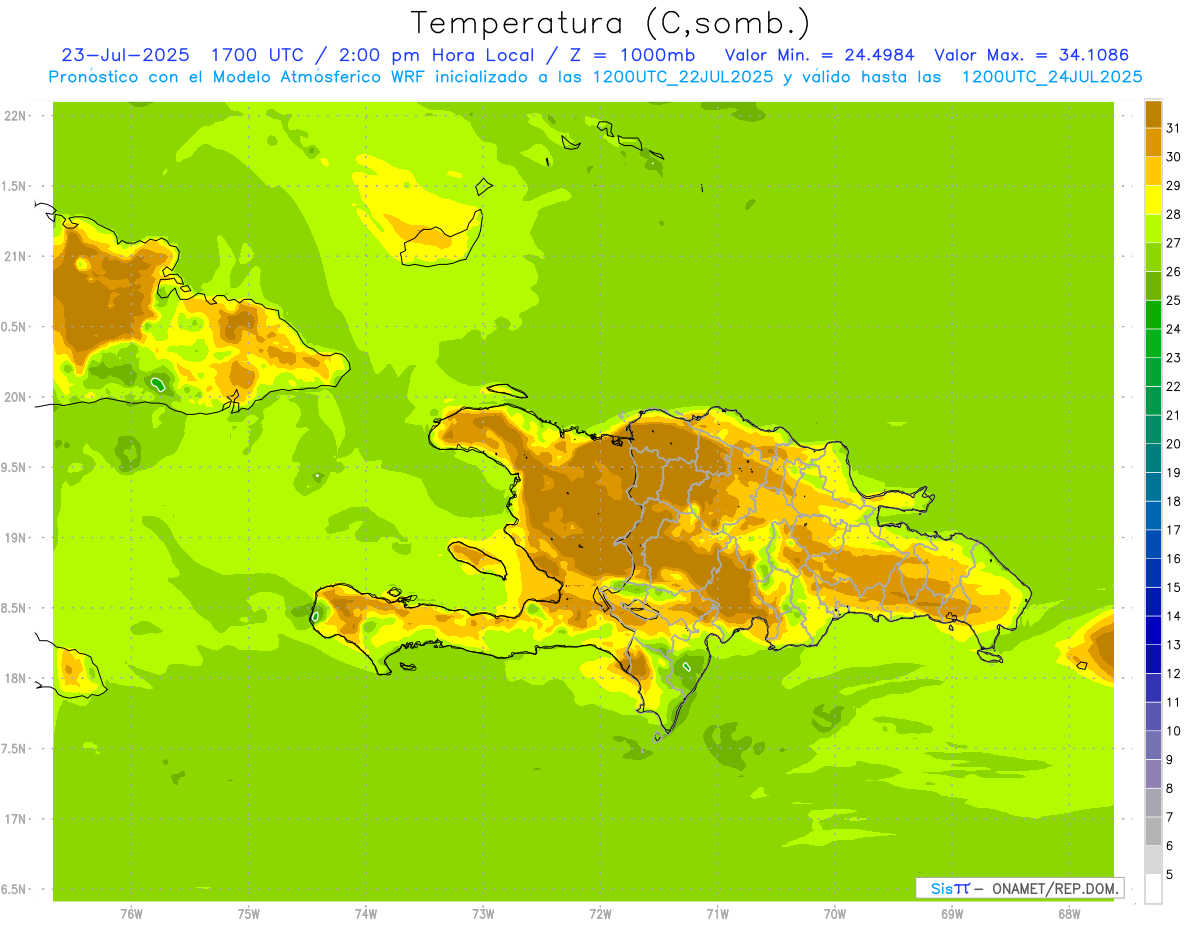Click legend value "30"
1200x927 pixels.
(1174, 157)
